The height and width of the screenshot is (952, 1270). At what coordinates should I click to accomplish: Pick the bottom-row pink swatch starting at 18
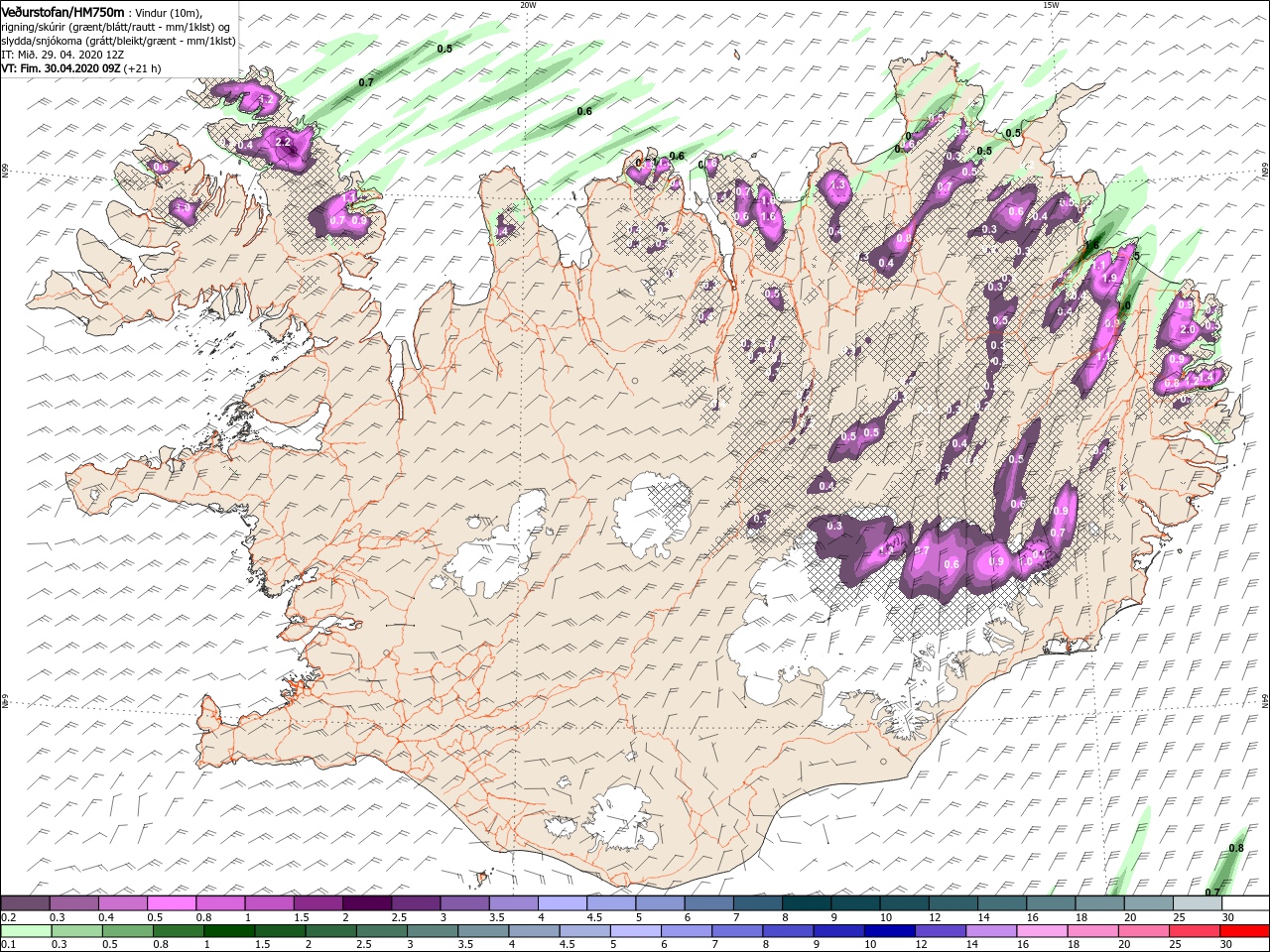click(x=1092, y=930)
